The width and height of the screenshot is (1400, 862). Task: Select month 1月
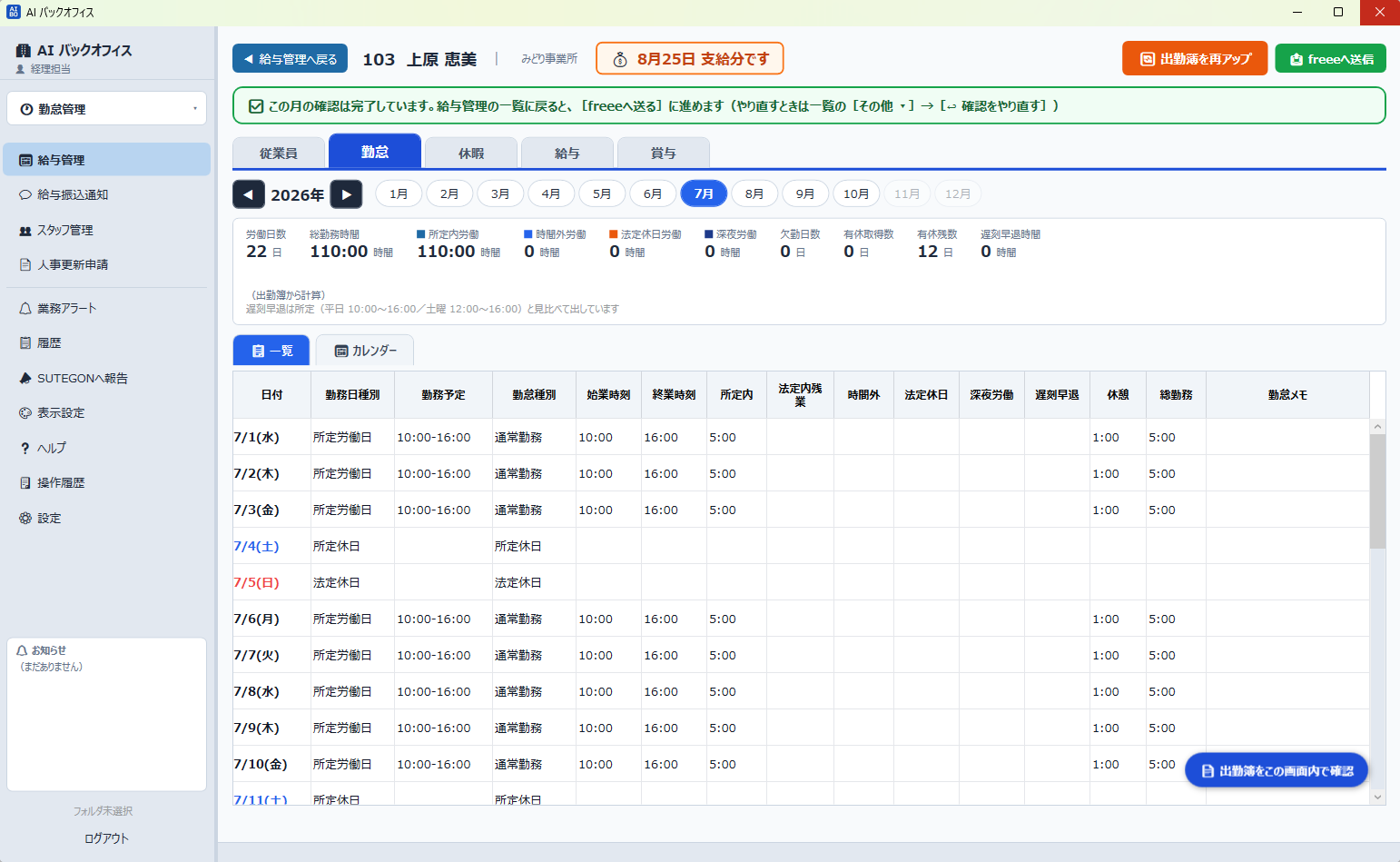click(x=399, y=193)
